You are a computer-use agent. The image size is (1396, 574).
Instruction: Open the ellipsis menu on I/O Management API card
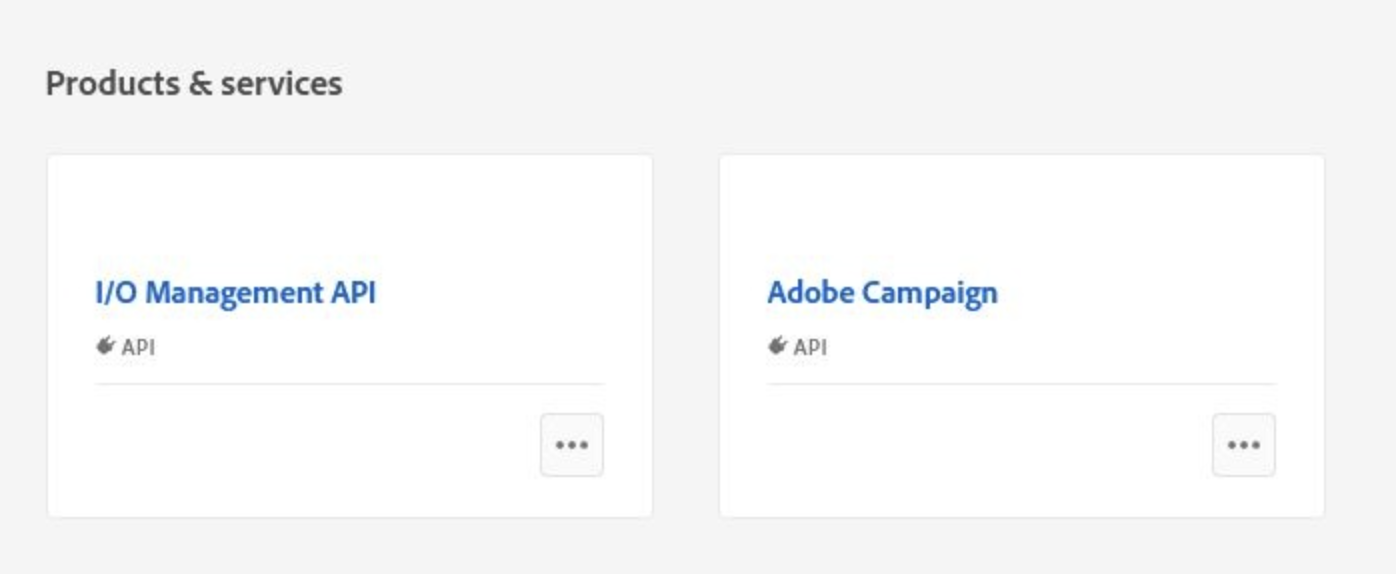(x=572, y=445)
